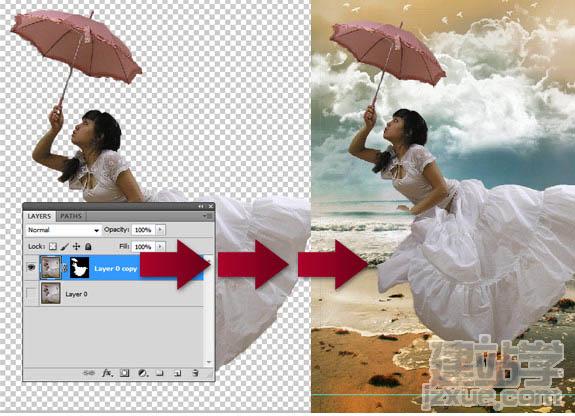Viewport: 575px width, 416px height.
Task: Click the lock all padlock icon
Action: point(88,246)
